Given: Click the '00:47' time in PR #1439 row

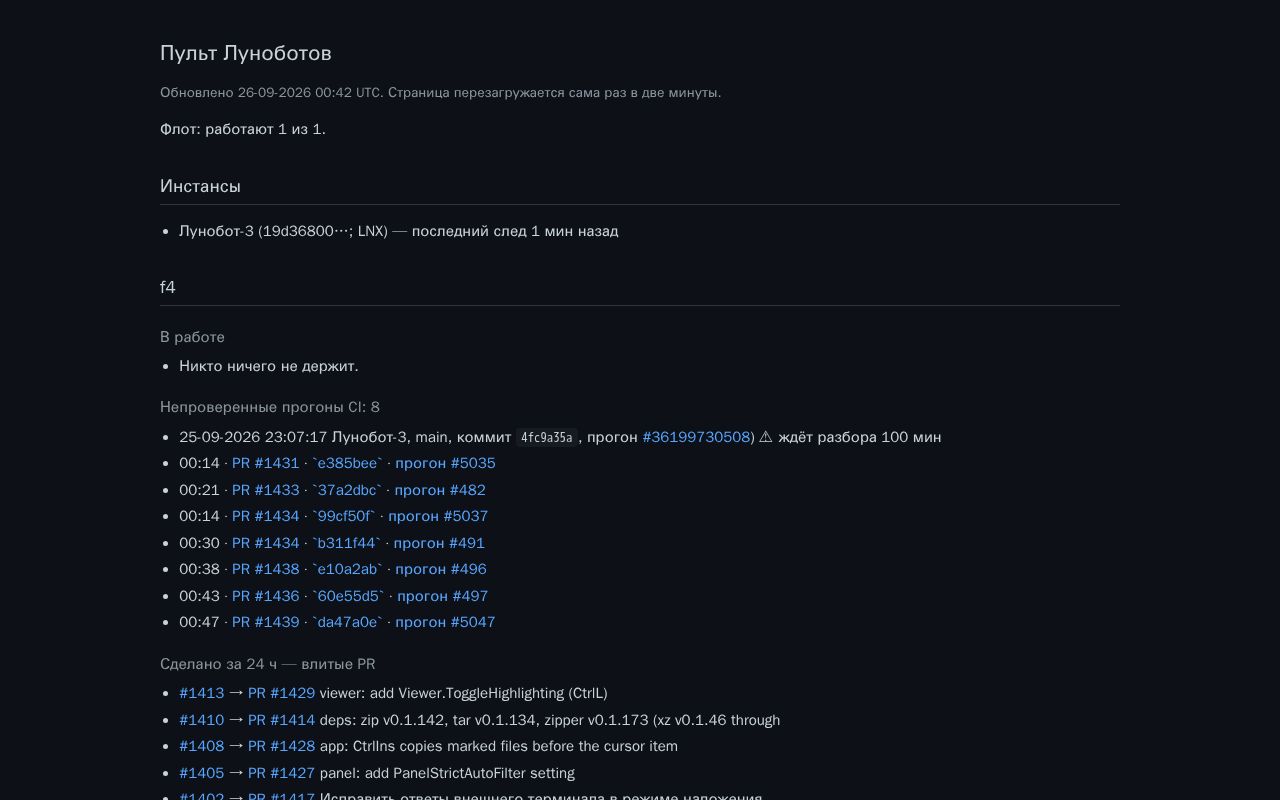Looking at the screenshot, I should 199,622.
